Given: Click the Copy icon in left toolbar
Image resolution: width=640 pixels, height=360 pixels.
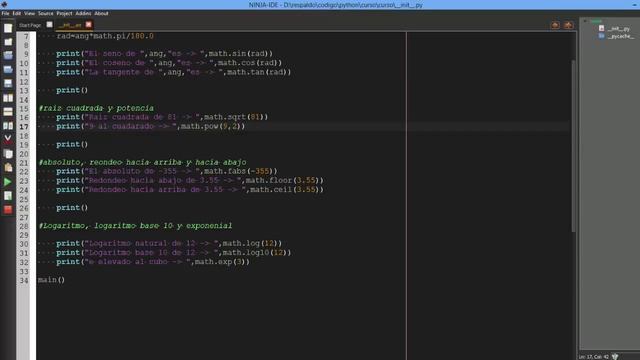Looking at the screenshot, I should click(8, 154).
